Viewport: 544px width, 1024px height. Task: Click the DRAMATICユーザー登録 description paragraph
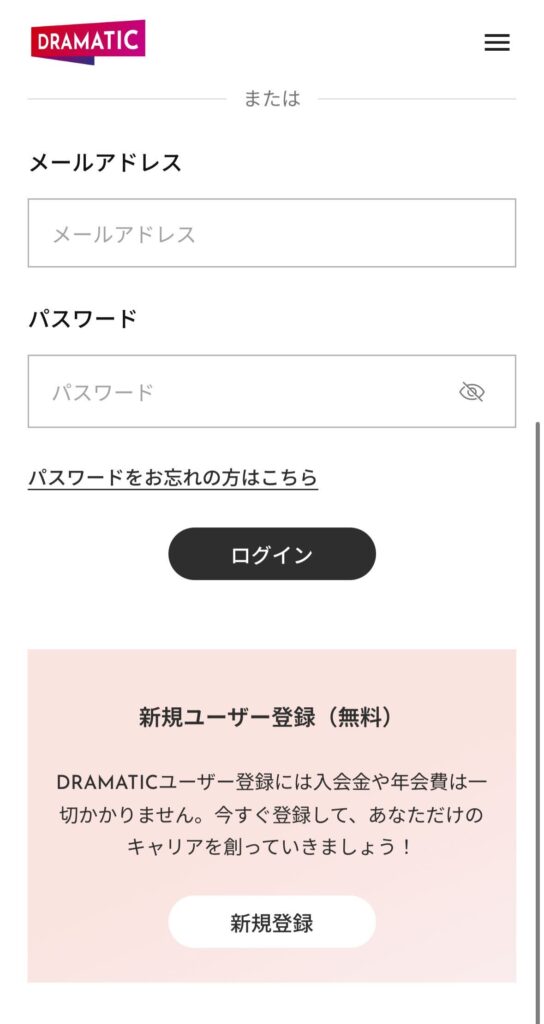[272, 814]
